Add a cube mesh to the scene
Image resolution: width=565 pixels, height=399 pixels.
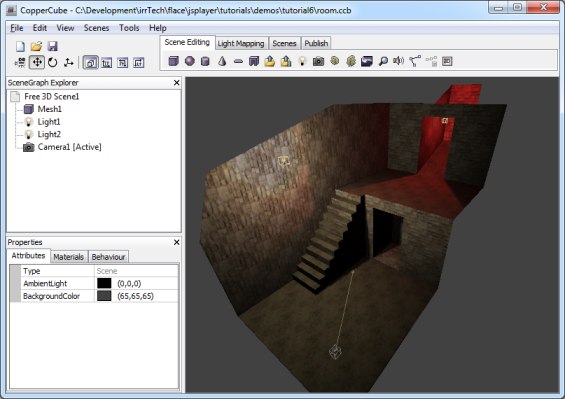point(174,61)
